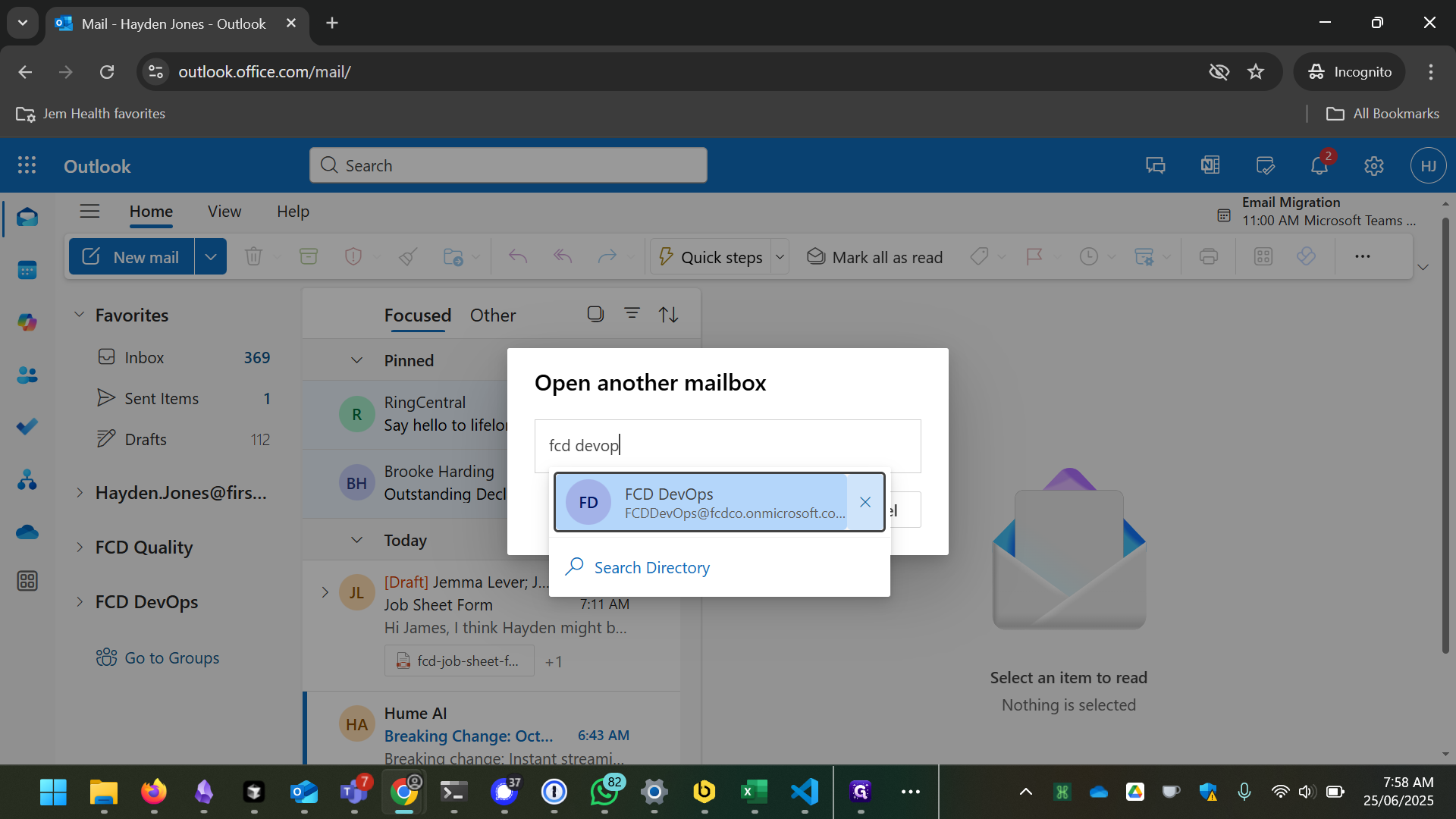Click the Print icon in ribbon

coord(1209,256)
